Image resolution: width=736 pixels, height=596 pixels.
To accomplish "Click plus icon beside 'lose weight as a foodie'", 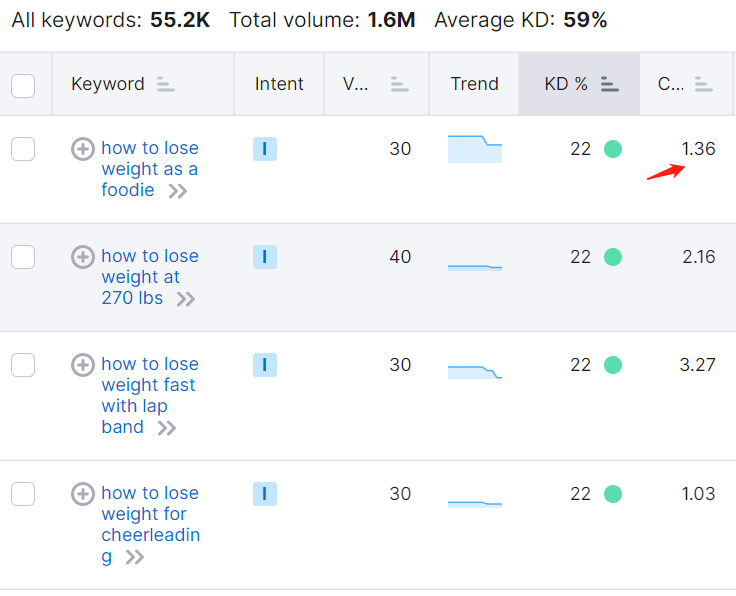I will [x=83, y=149].
